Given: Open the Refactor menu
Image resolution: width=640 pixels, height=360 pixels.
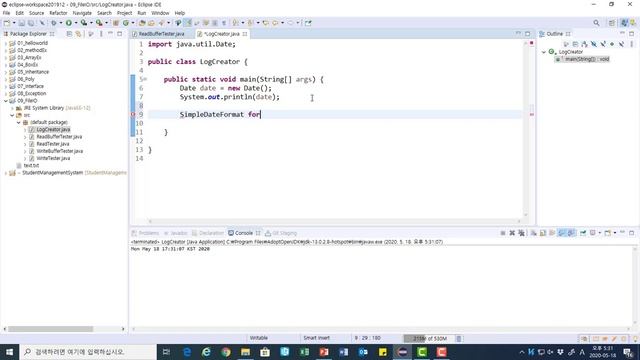Looking at the screenshot, I should tap(58, 13).
